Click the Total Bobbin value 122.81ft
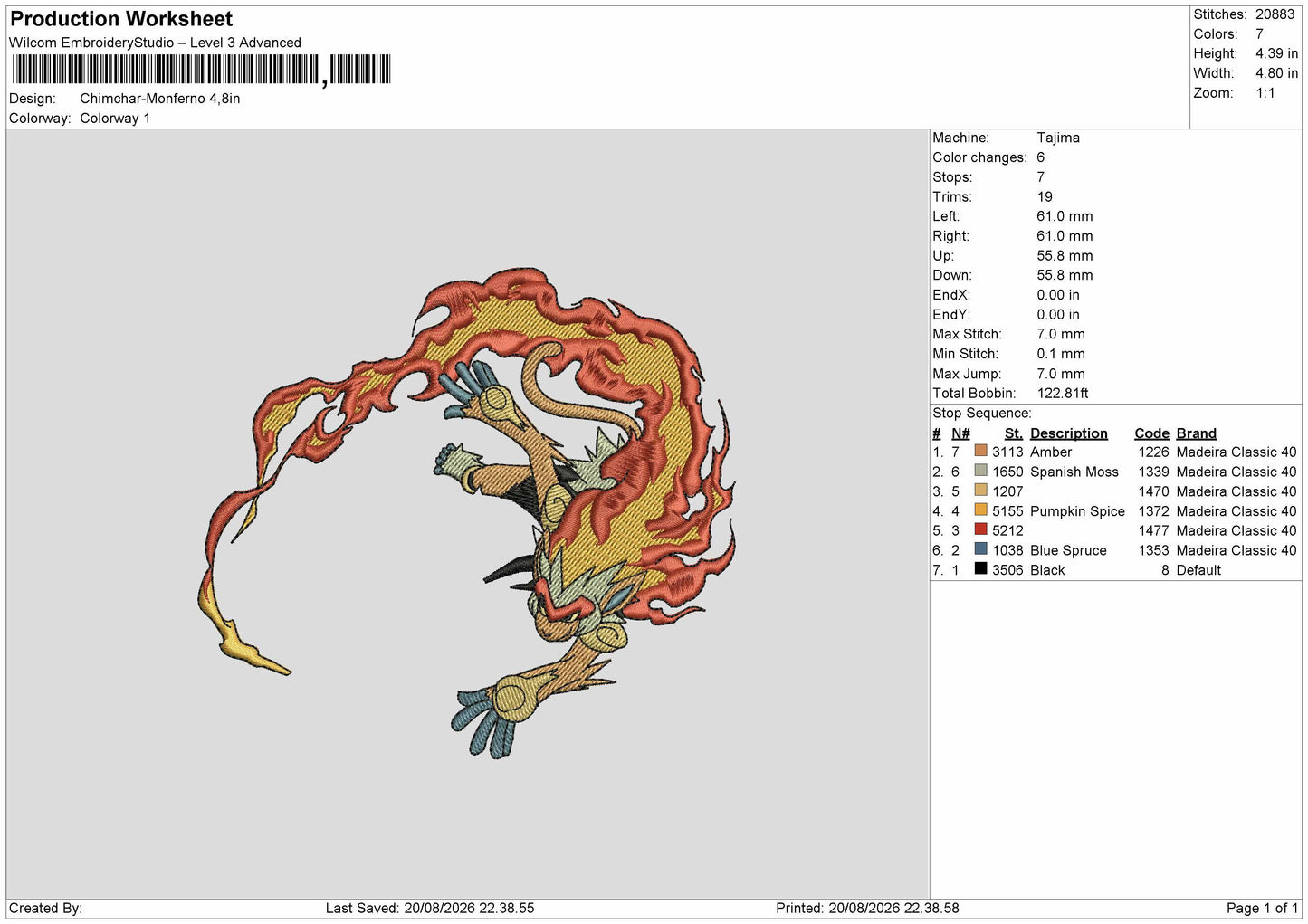Image resolution: width=1308 pixels, height=924 pixels. [1063, 394]
